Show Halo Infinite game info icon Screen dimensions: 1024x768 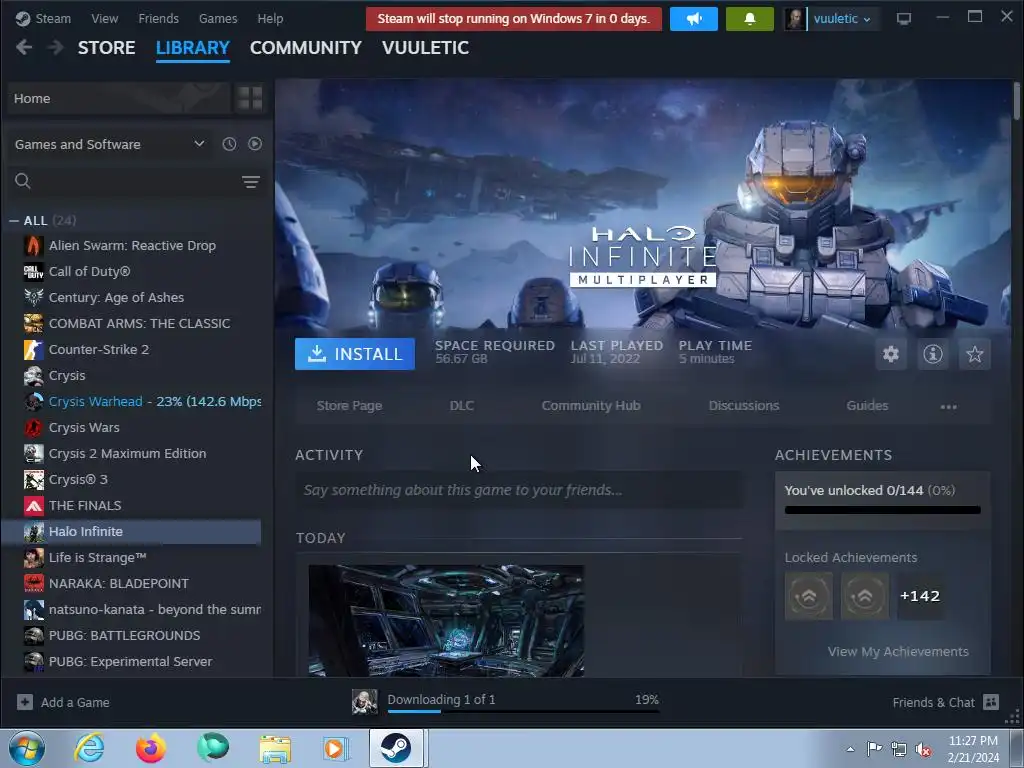tap(933, 354)
